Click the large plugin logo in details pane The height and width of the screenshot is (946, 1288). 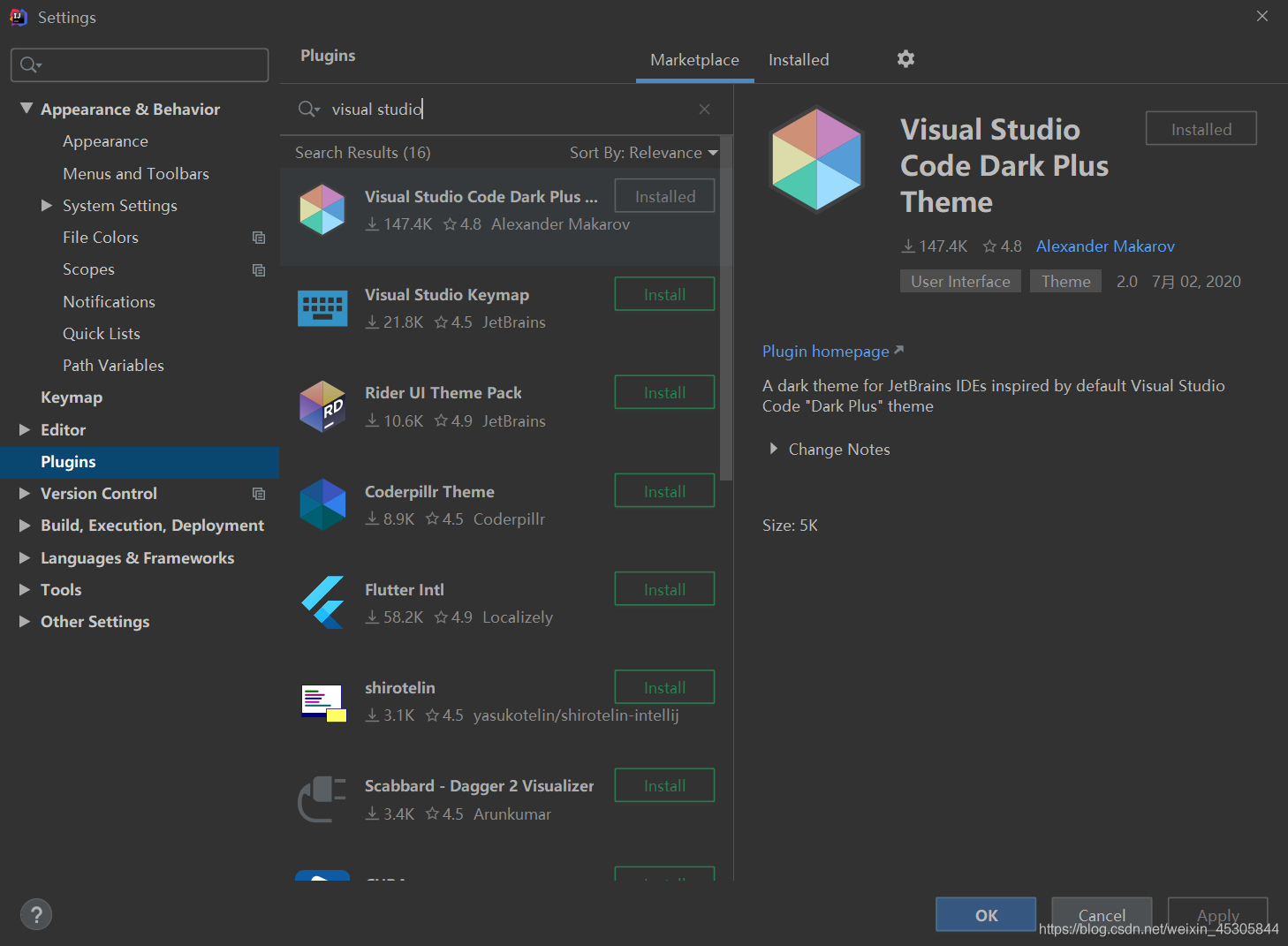816,160
